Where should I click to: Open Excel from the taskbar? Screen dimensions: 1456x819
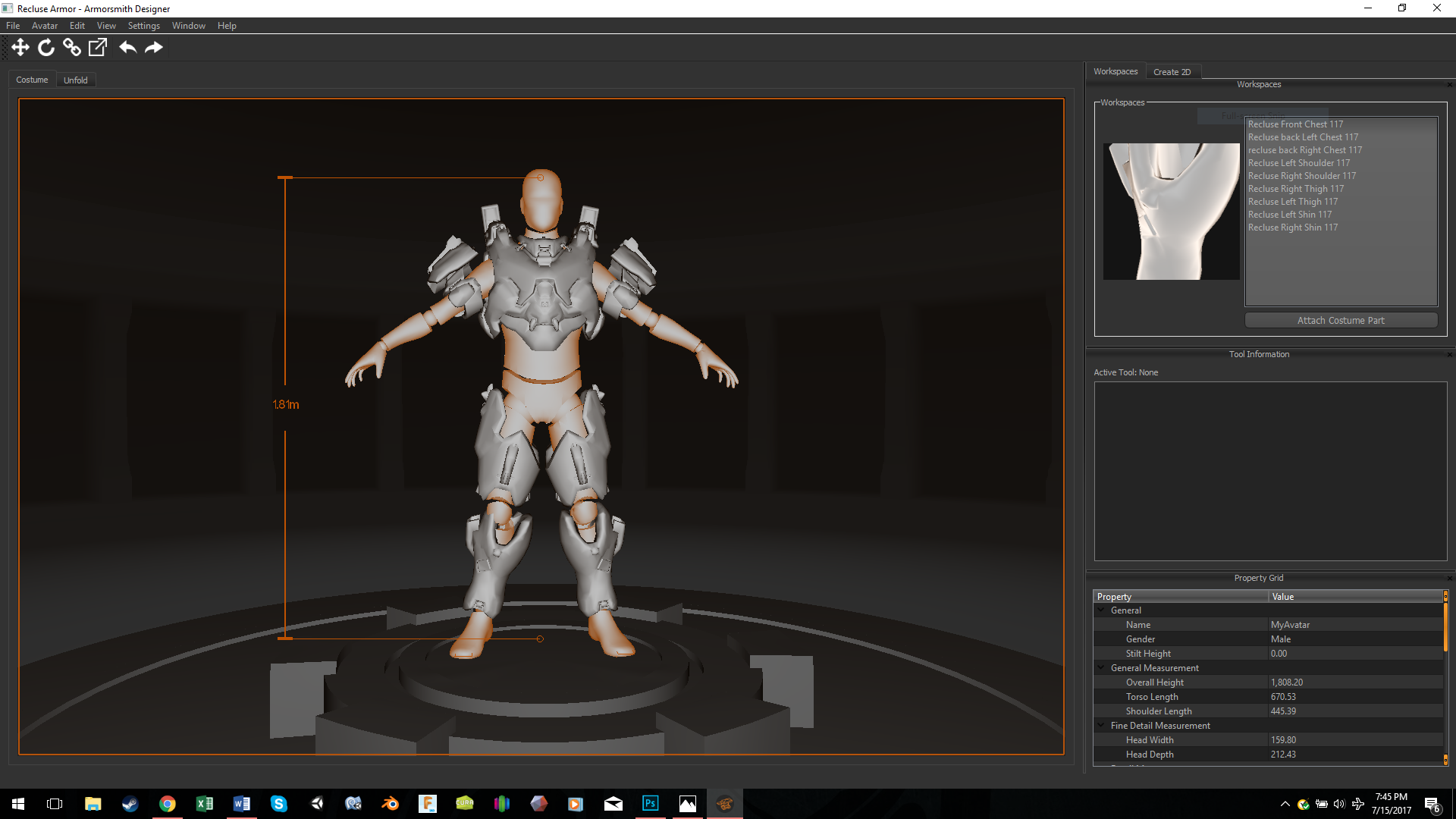pos(204,804)
